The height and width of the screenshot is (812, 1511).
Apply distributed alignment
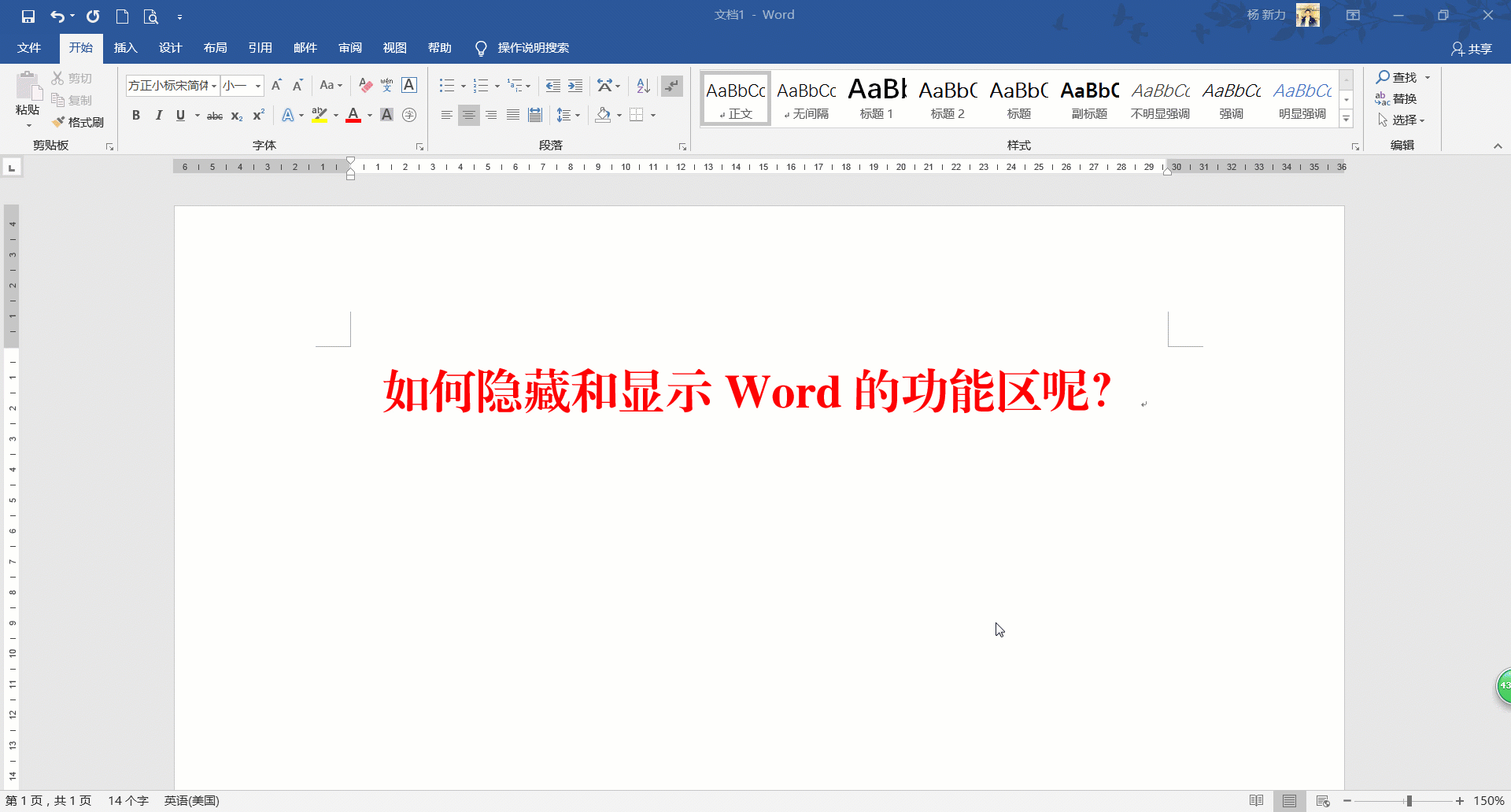click(535, 116)
